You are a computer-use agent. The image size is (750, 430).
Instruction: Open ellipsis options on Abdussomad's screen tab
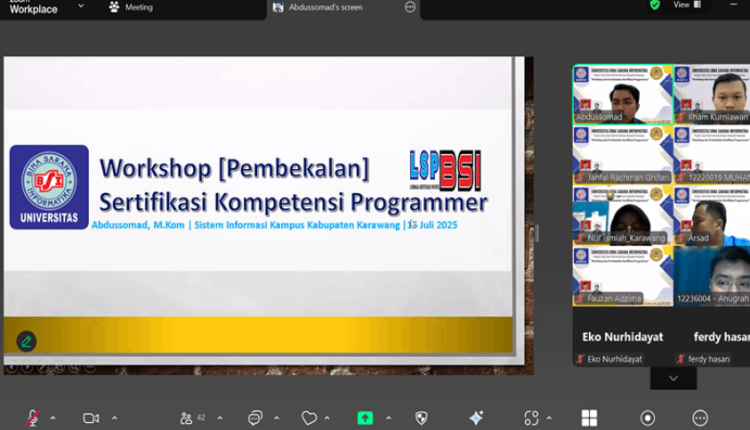(x=410, y=7)
